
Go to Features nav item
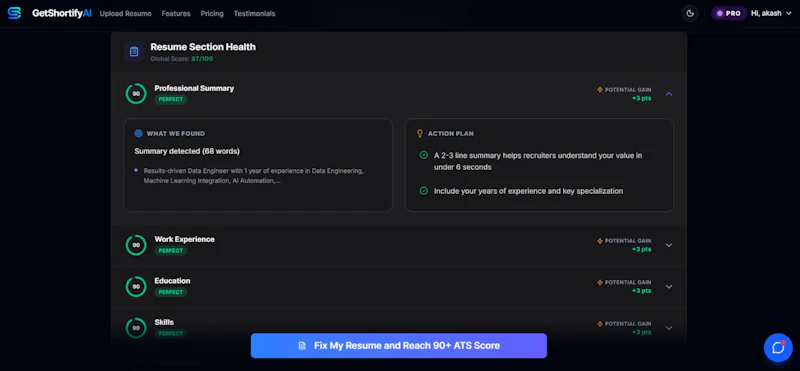(x=176, y=14)
